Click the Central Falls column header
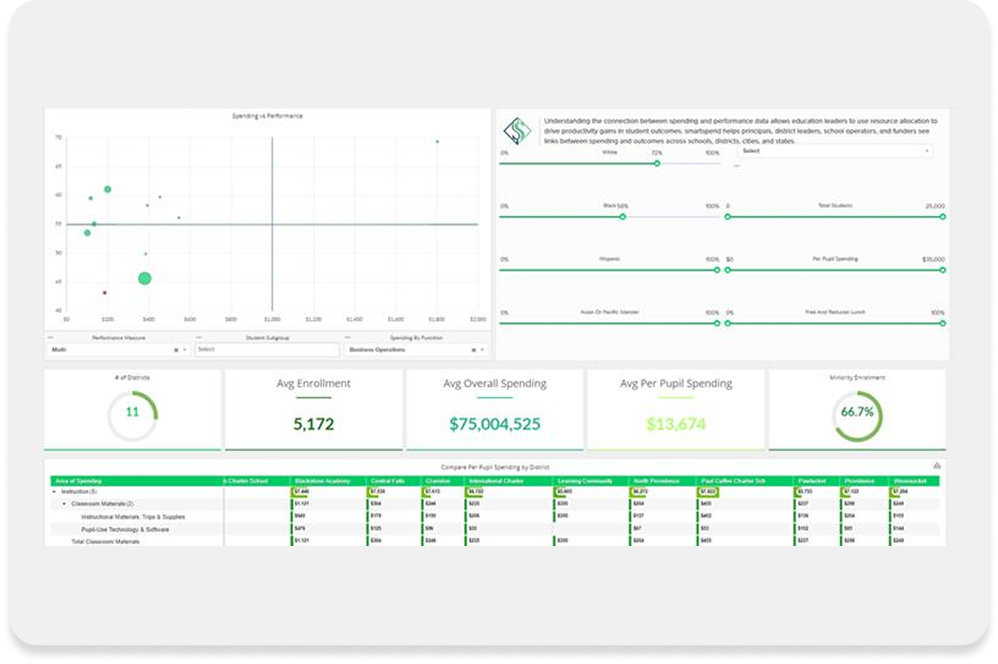998x664 pixels. click(x=391, y=481)
